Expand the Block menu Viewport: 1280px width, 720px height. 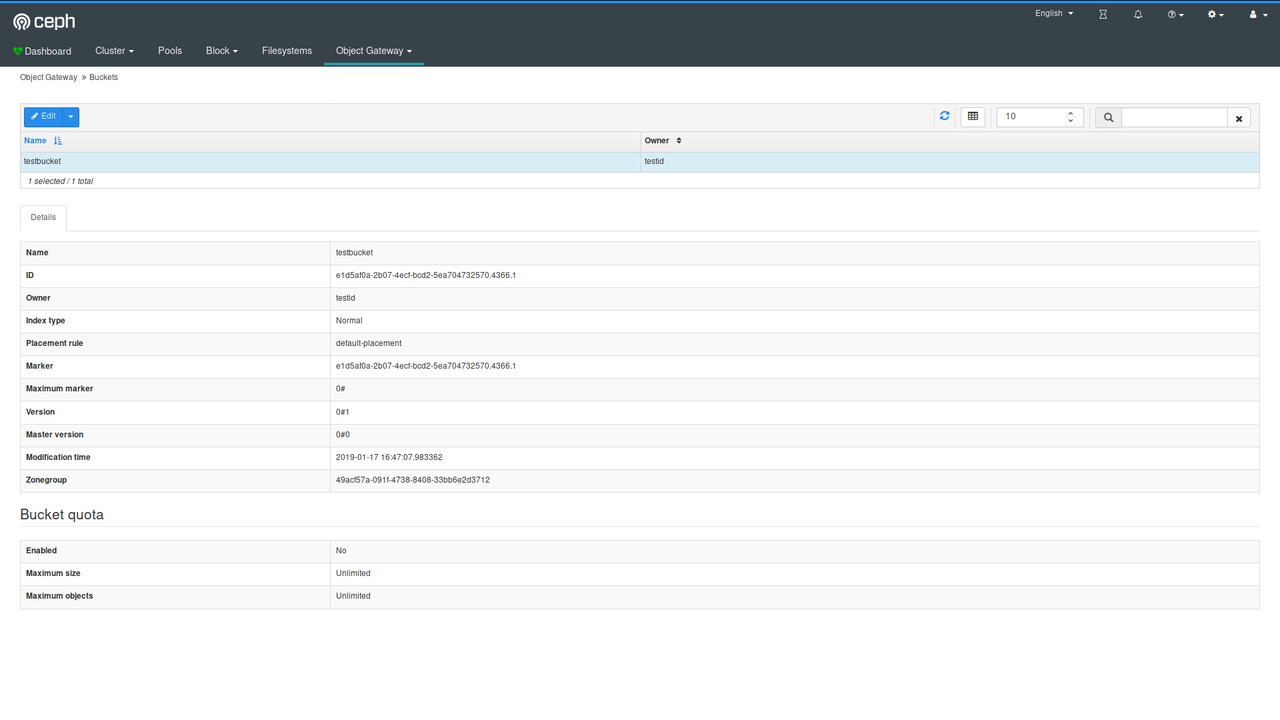(222, 51)
